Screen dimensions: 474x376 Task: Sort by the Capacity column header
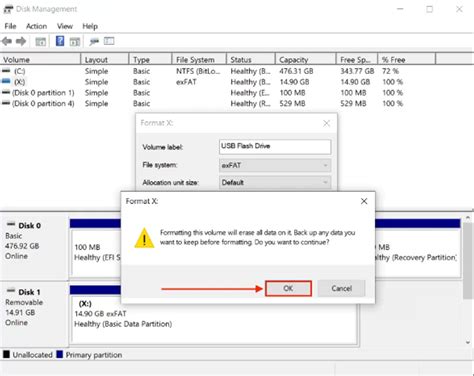click(306, 60)
